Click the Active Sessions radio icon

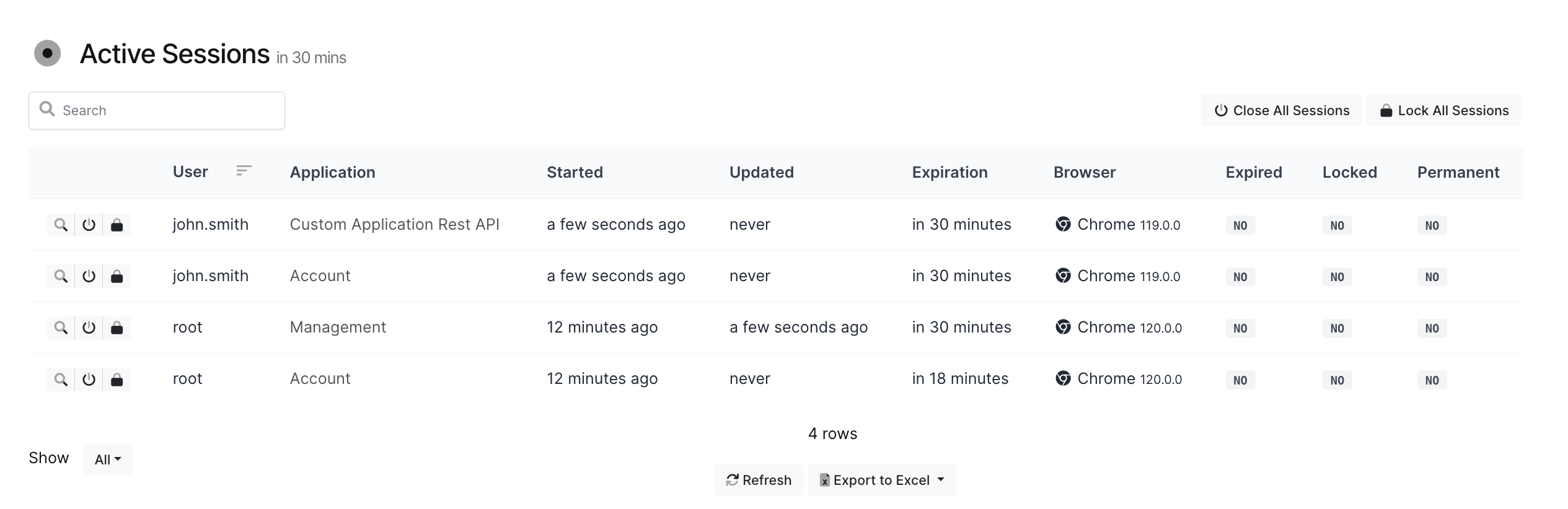47,53
